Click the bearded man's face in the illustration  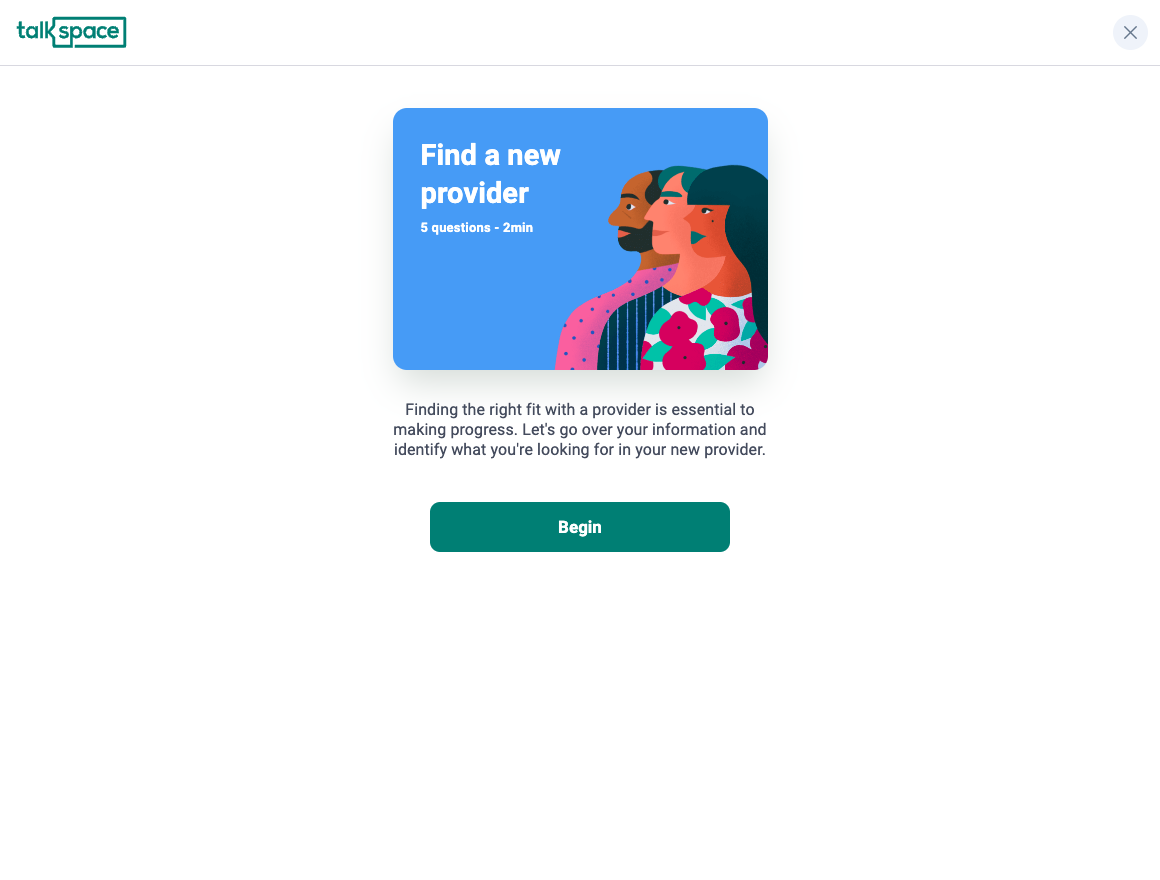[630, 211]
